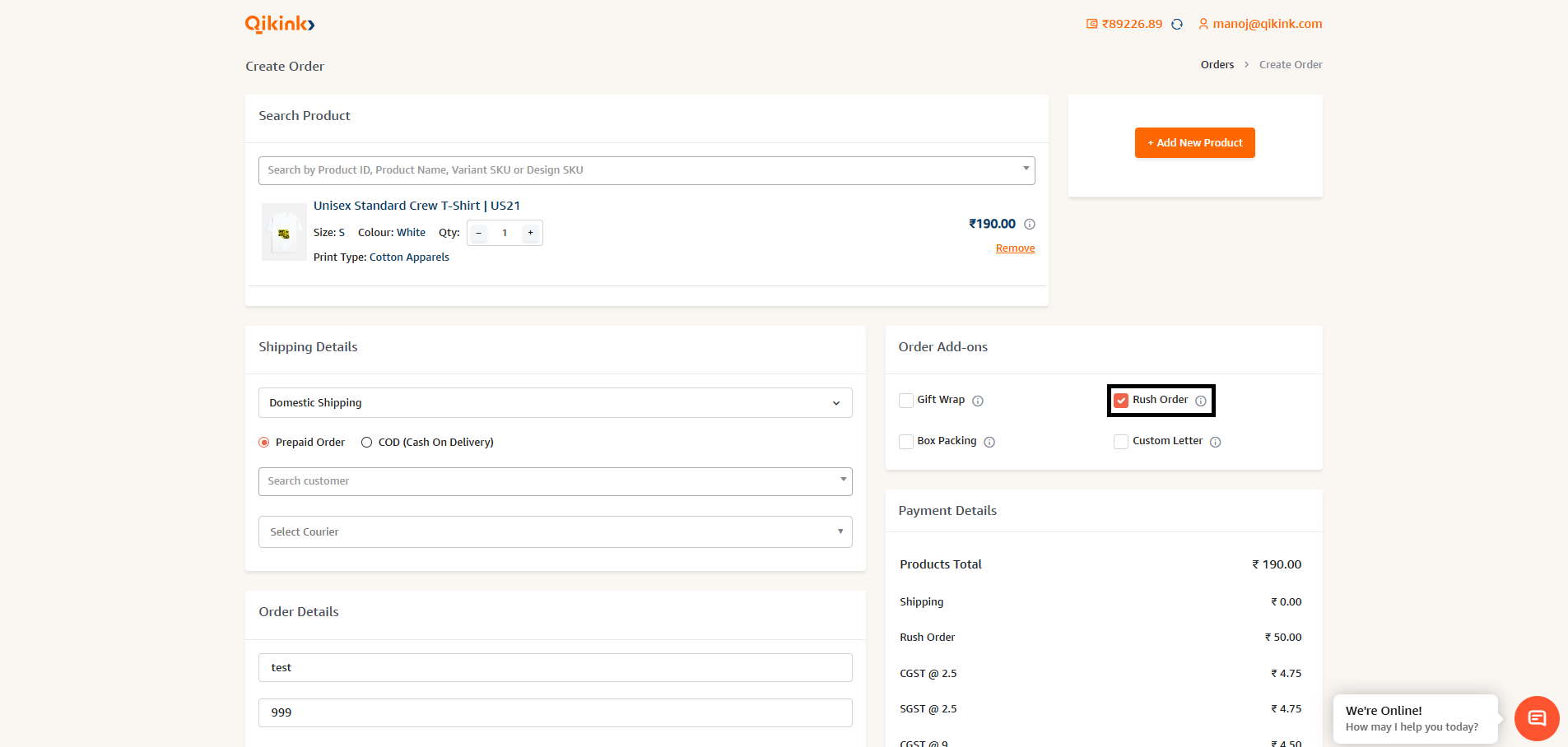This screenshot has height=747, width=1568.
Task: Disable the Rush Order add-on
Action: tap(1121, 400)
